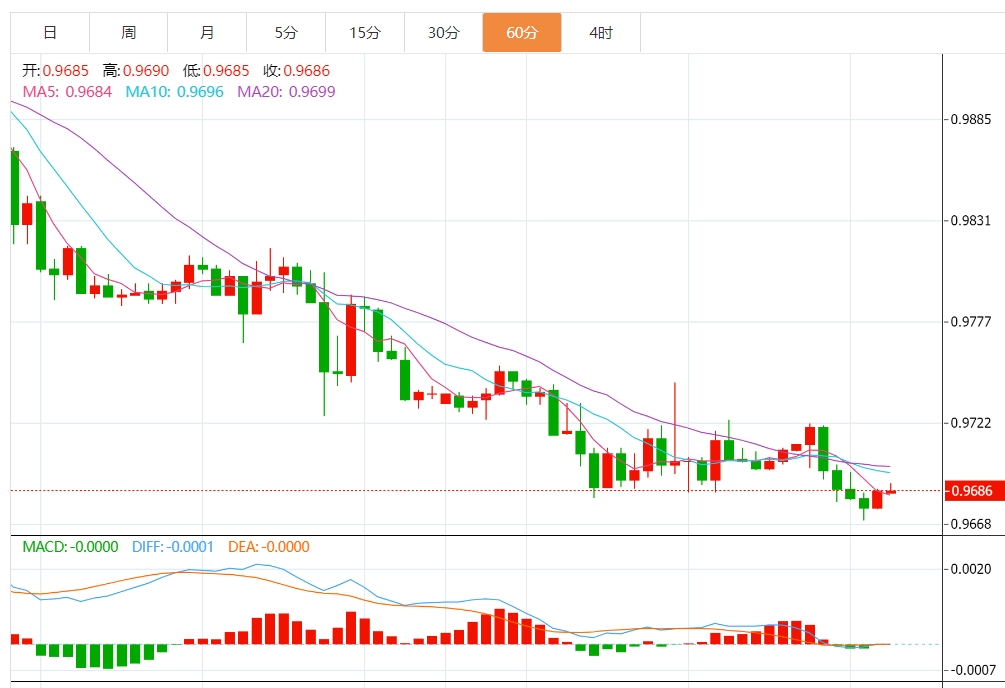Show the 30分 interval chart
The height and width of the screenshot is (688, 1005).
coord(443,33)
